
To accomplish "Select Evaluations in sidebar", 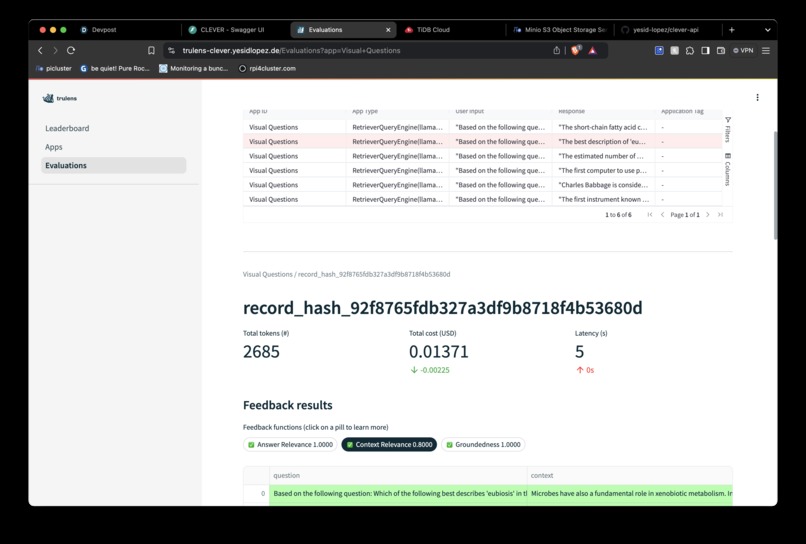I will [113, 166].
